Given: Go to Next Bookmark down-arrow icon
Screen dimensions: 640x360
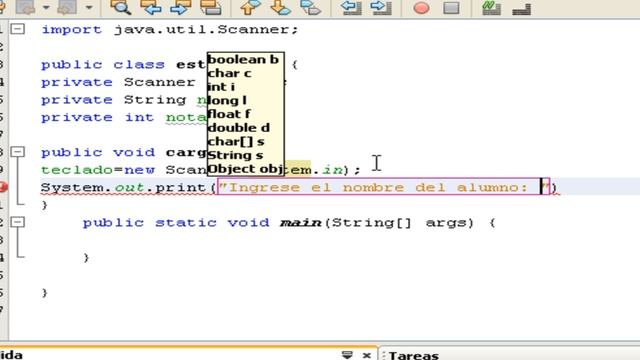Looking at the screenshot, I should 281,7.
